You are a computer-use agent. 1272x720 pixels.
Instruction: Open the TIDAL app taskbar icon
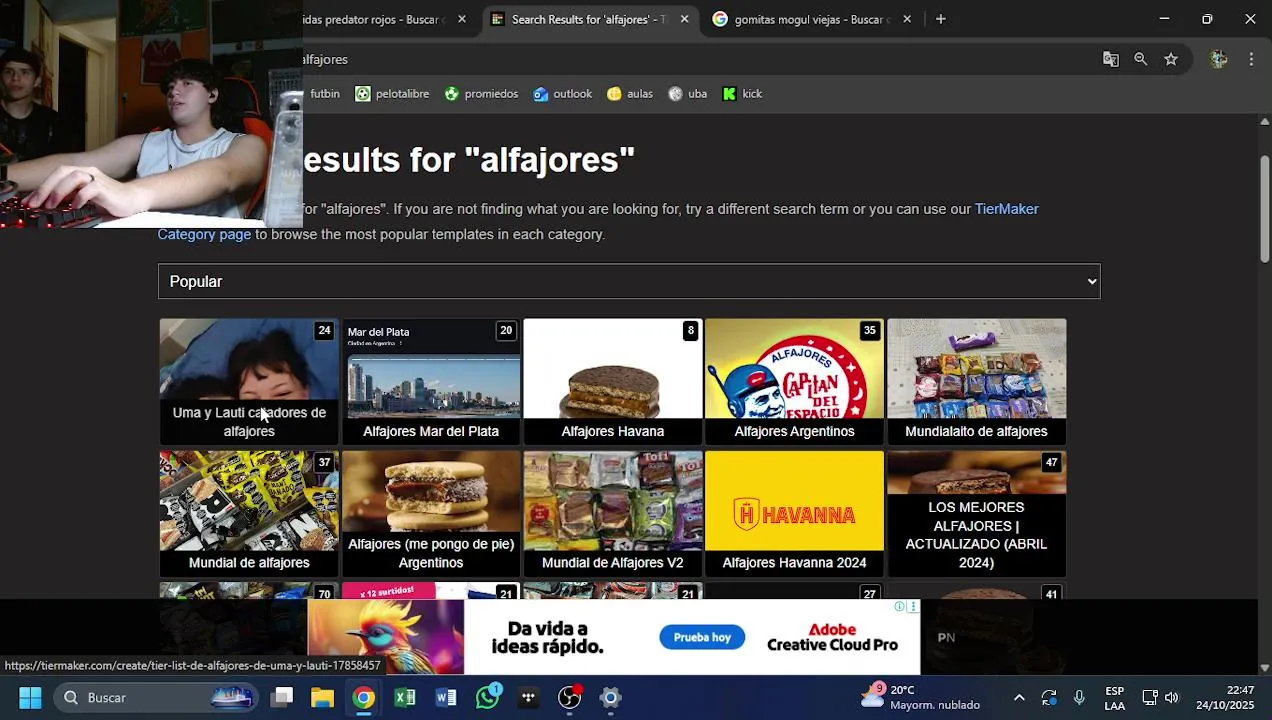528,697
